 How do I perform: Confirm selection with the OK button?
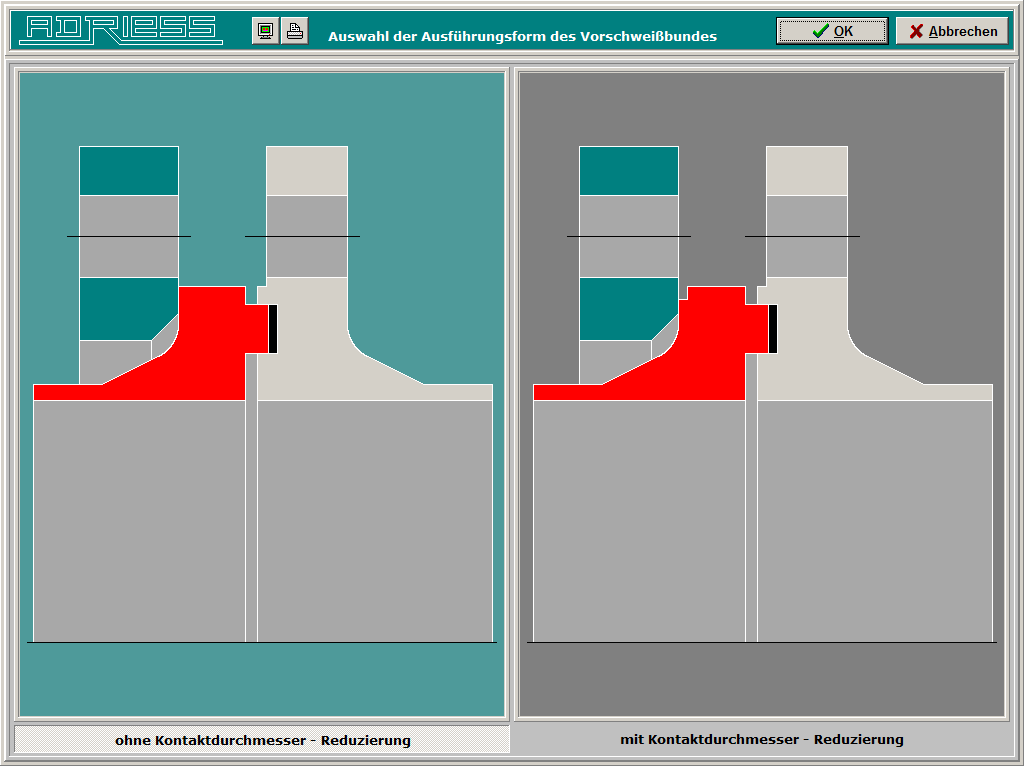(831, 31)
